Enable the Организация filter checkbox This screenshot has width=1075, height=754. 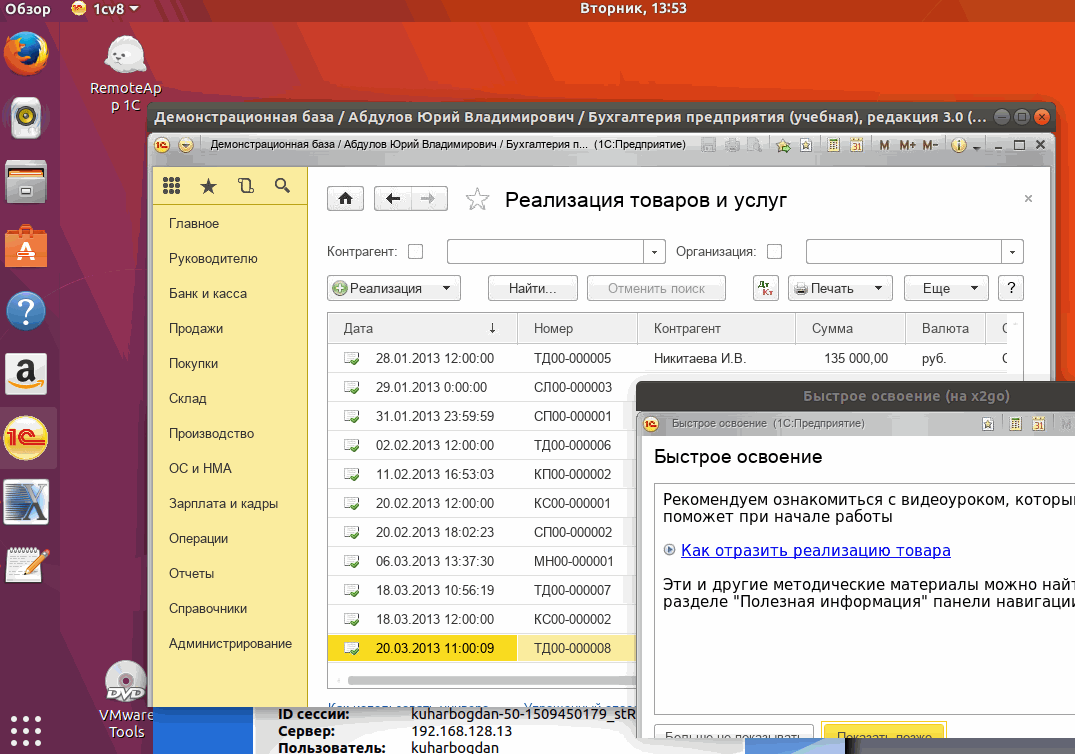click(x=774, y=251)
